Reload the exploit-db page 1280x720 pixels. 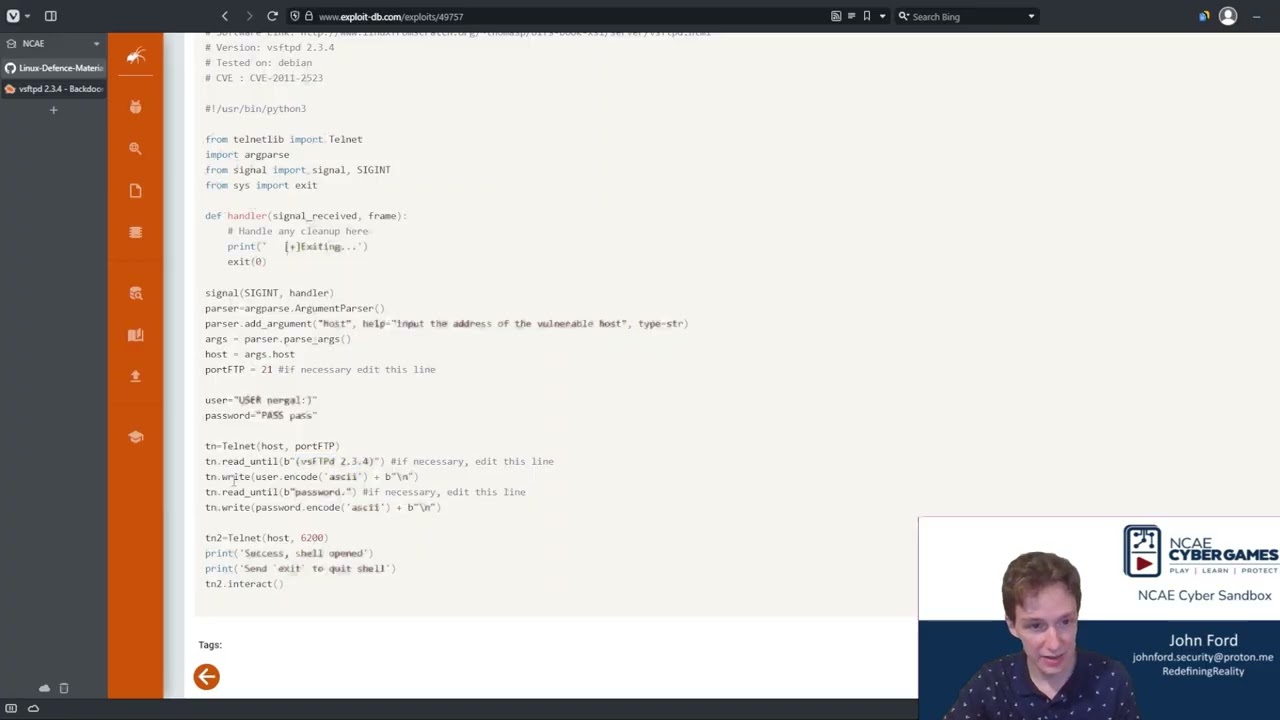(x=272, y=16)
